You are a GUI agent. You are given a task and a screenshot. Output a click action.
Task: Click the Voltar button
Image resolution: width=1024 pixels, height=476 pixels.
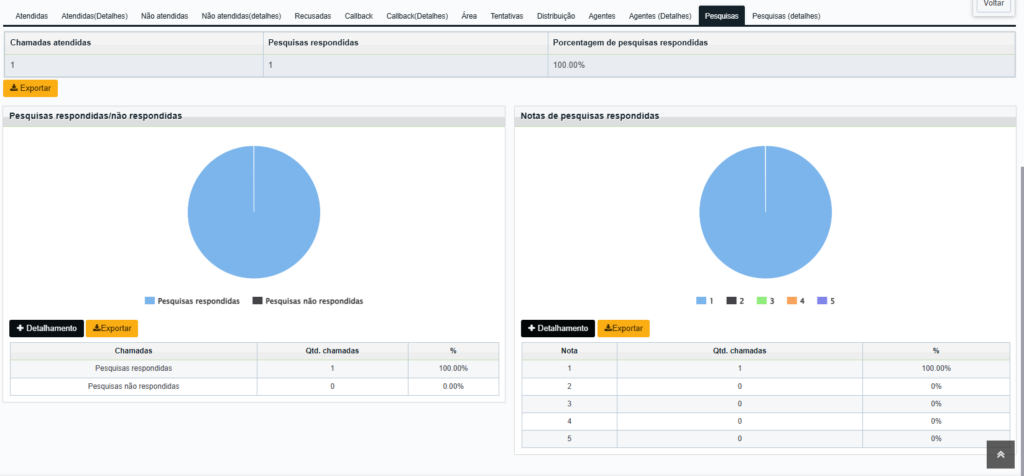(994, 4)
